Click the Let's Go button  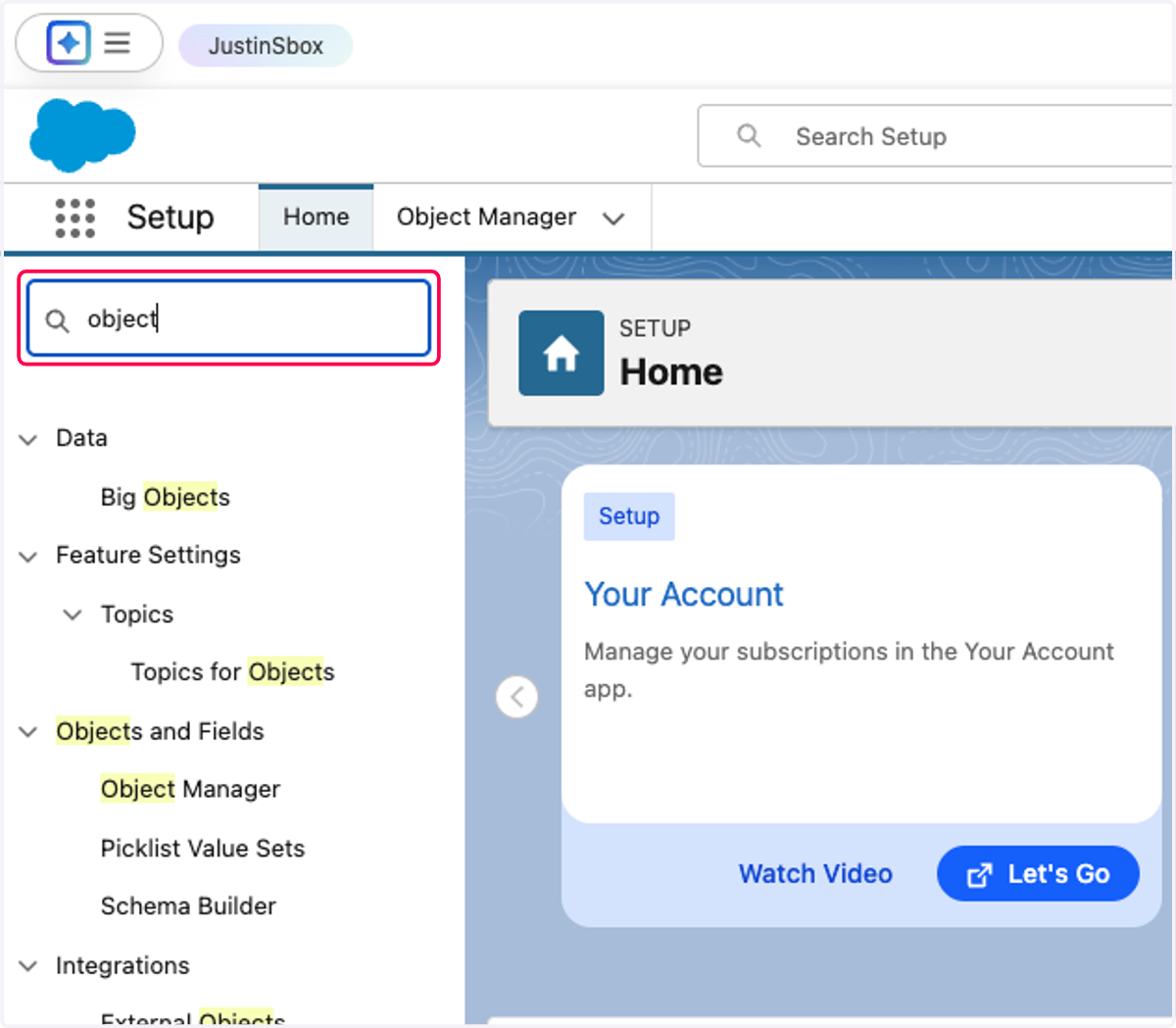[x=1038, y=873]
